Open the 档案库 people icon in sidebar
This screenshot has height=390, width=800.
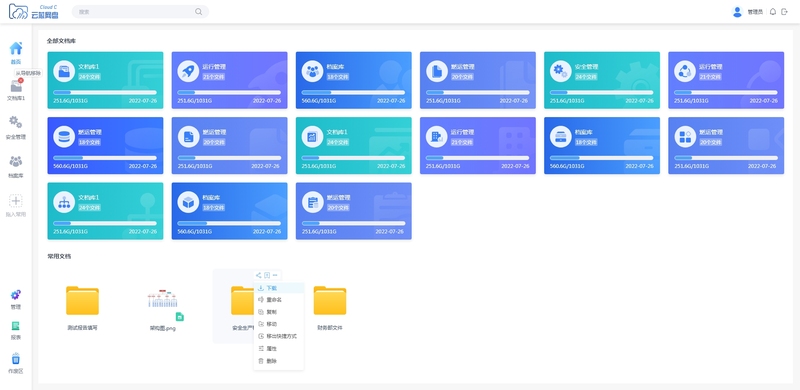[16, 161]
